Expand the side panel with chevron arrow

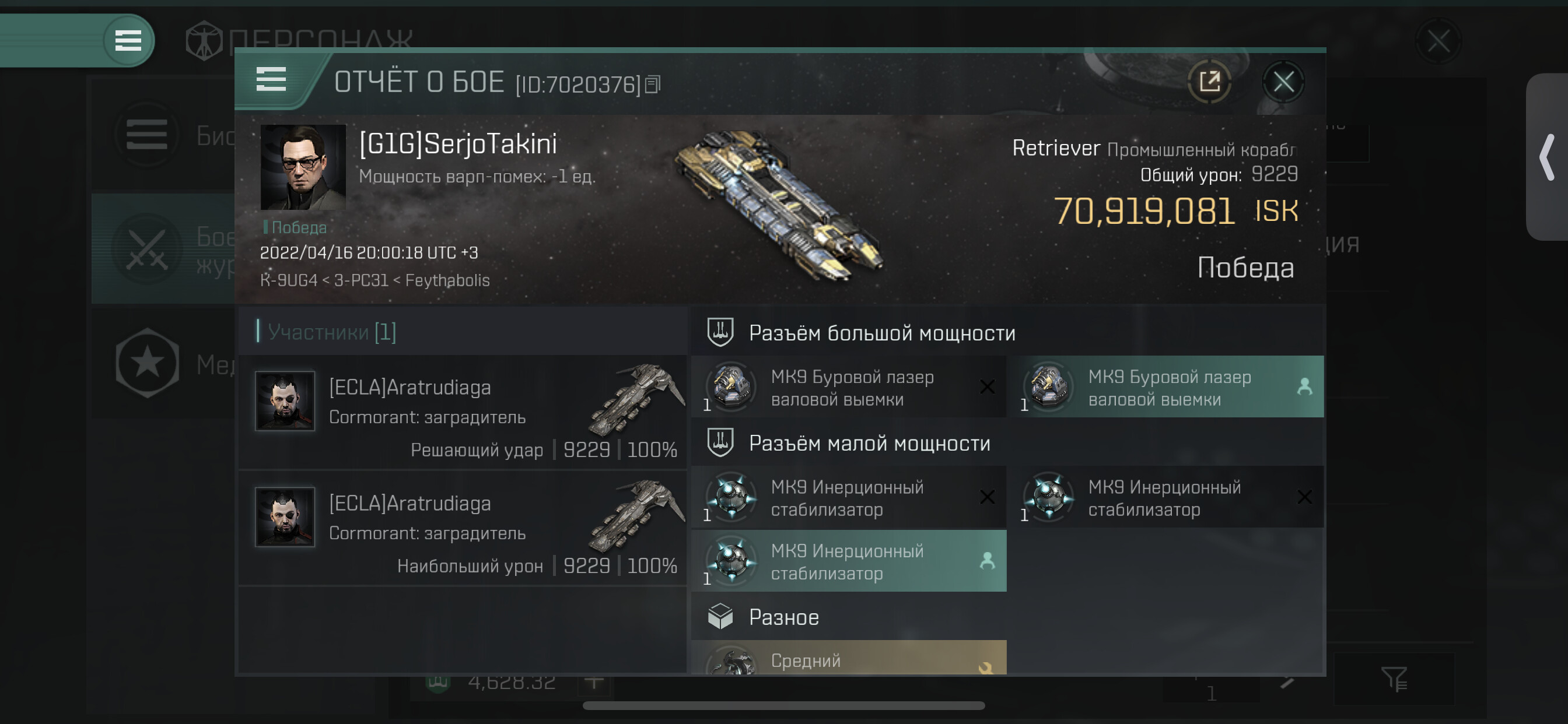pyautogui.click(x=1546, y=157)
